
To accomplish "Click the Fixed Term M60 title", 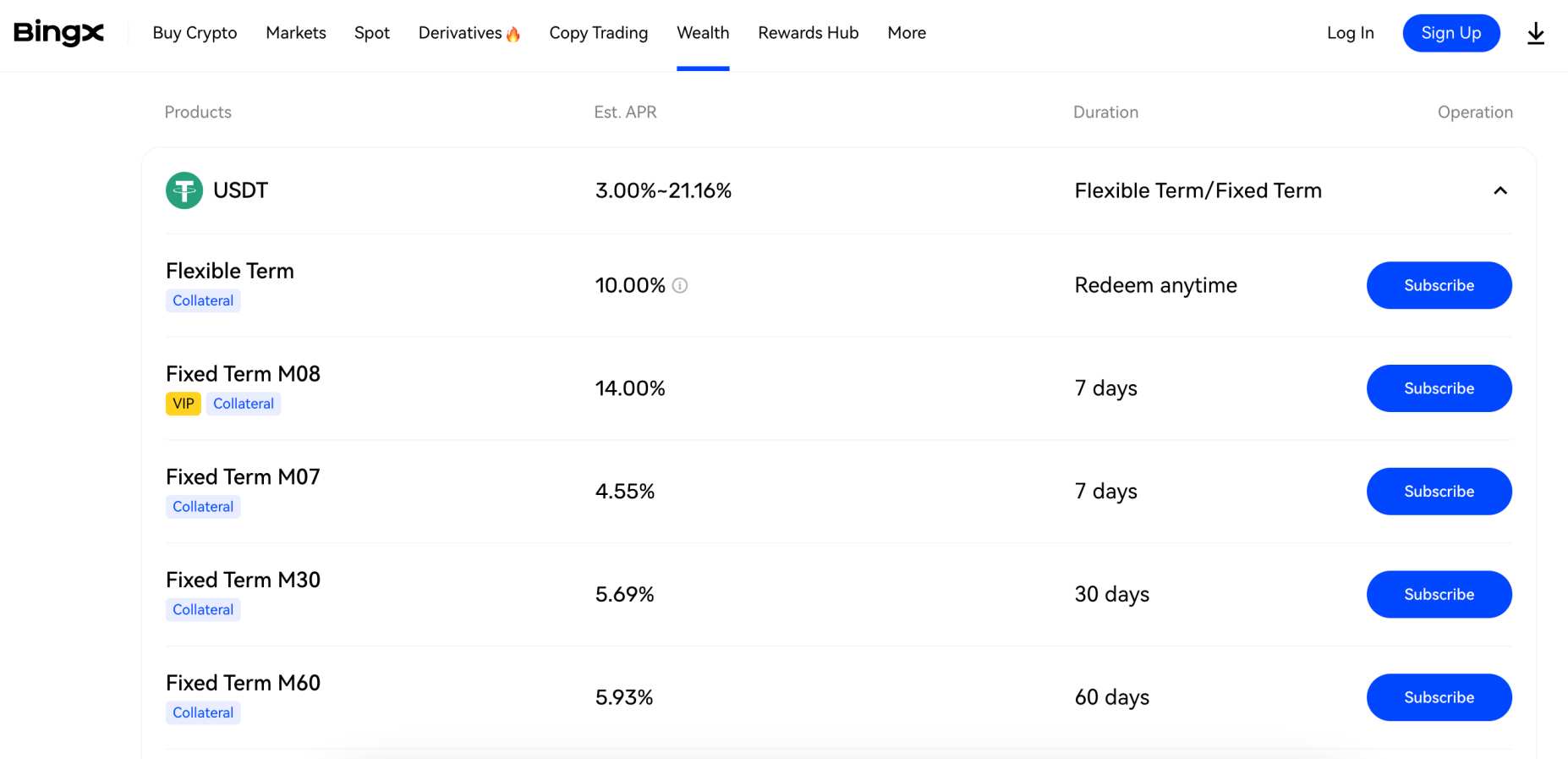I will [x=243, y=683].
